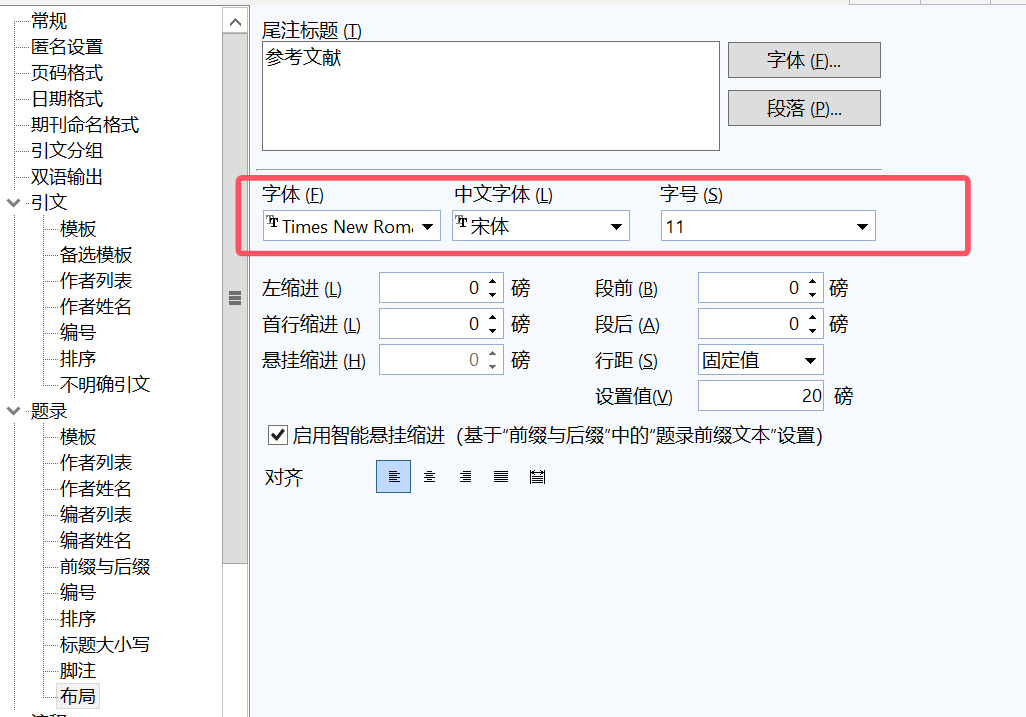Increase 段后 value with up arrow
The image size is (1026, 717).
813,317
